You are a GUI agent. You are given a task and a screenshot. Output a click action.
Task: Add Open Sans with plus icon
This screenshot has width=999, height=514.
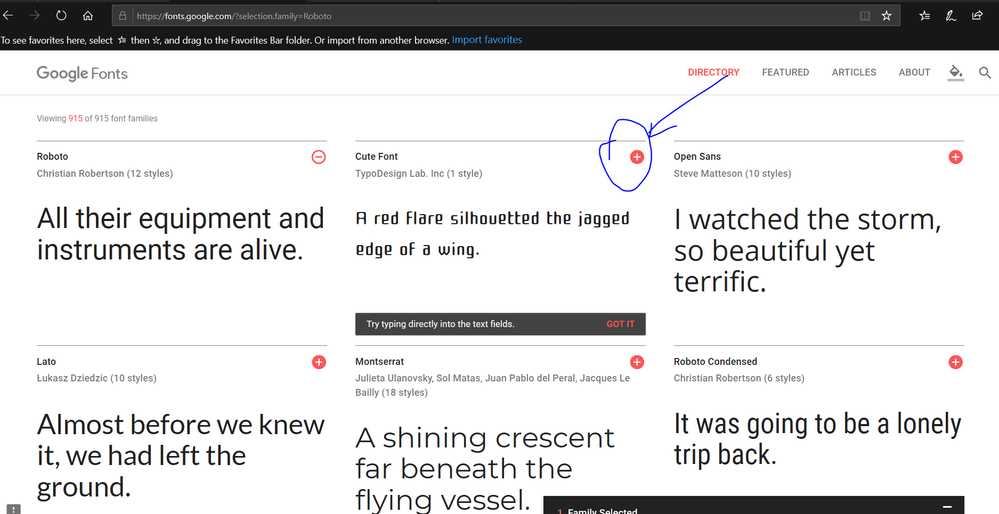click(955, 157)
